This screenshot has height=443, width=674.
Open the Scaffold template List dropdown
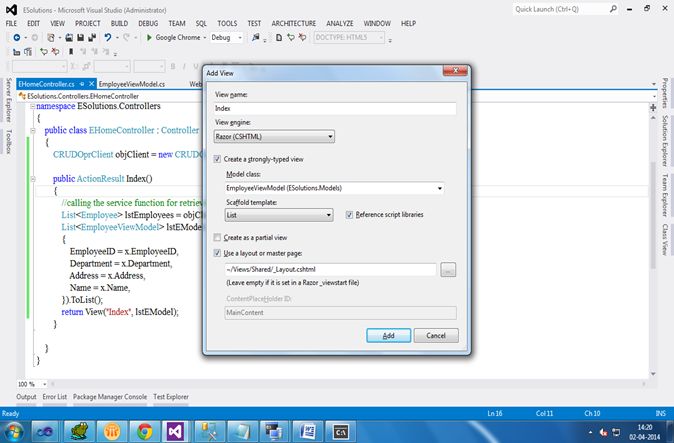click(279, 215)
